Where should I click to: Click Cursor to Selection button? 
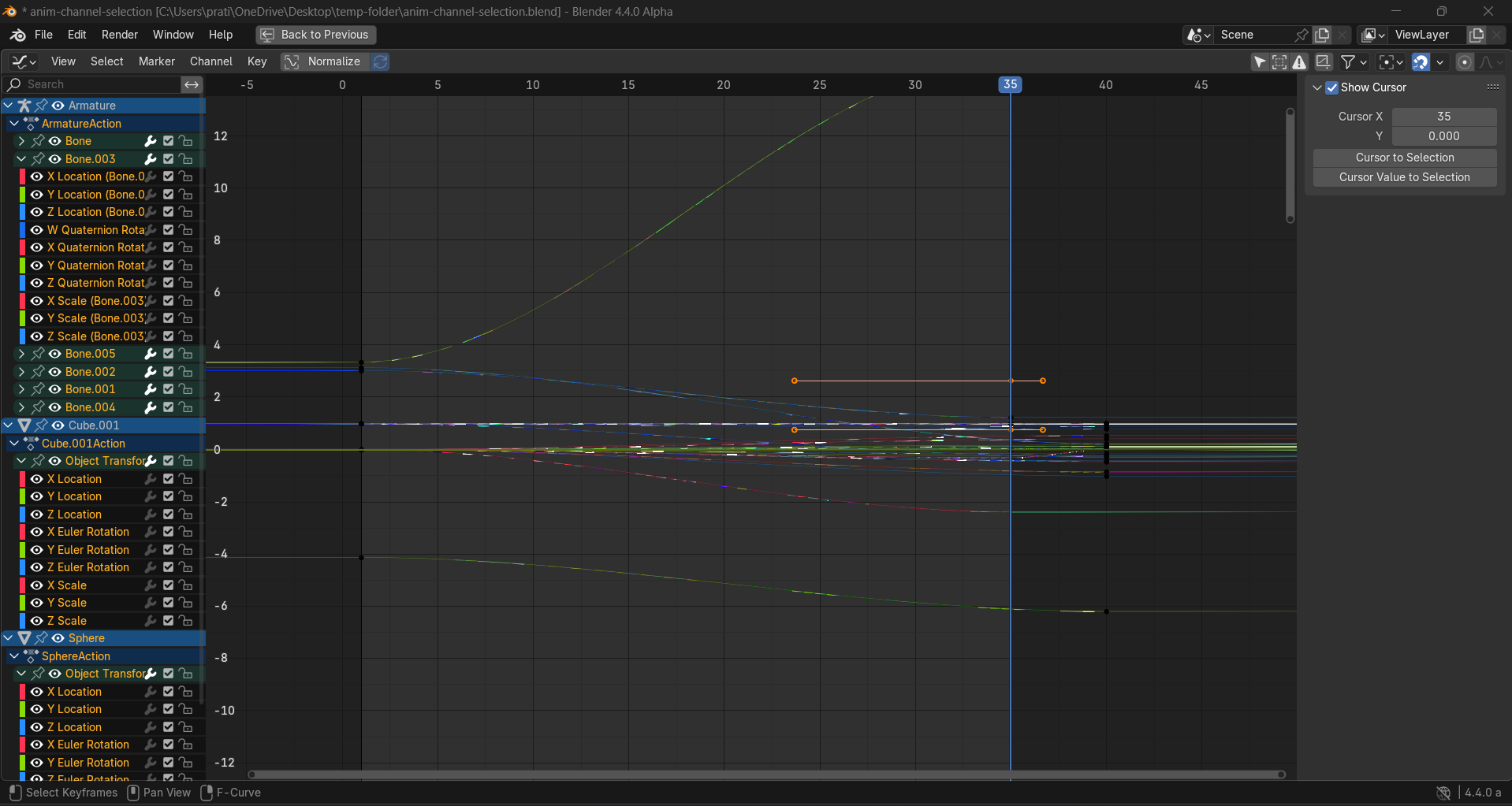[1405, 158]
